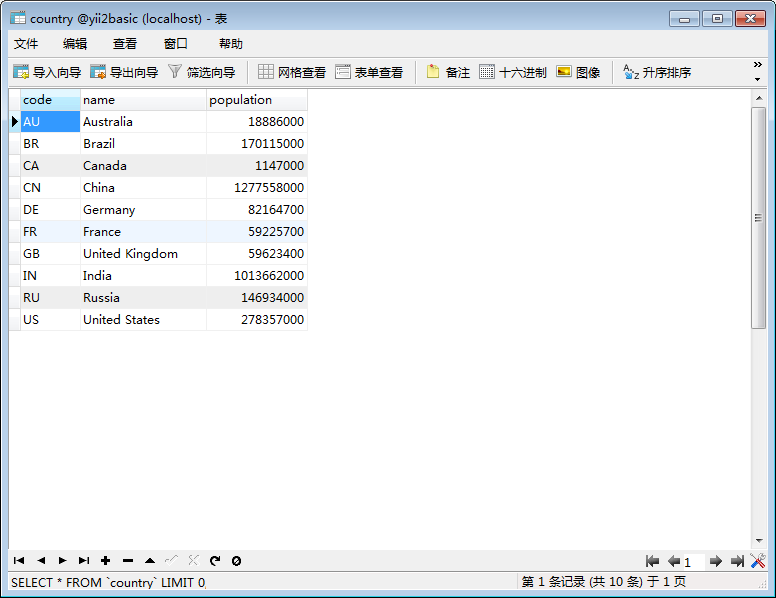The height and width of the screenshot is (598, 776).
Task: Go to first record navigation icon
Action: (19, 560)
